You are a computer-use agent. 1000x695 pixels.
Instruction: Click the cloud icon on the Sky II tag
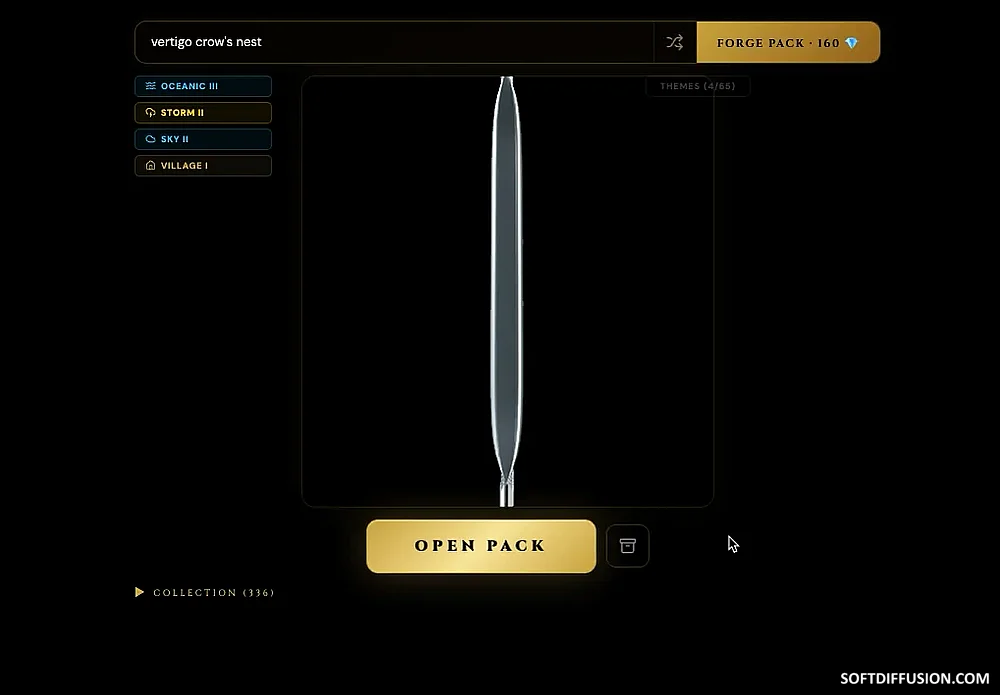[151, 139]
